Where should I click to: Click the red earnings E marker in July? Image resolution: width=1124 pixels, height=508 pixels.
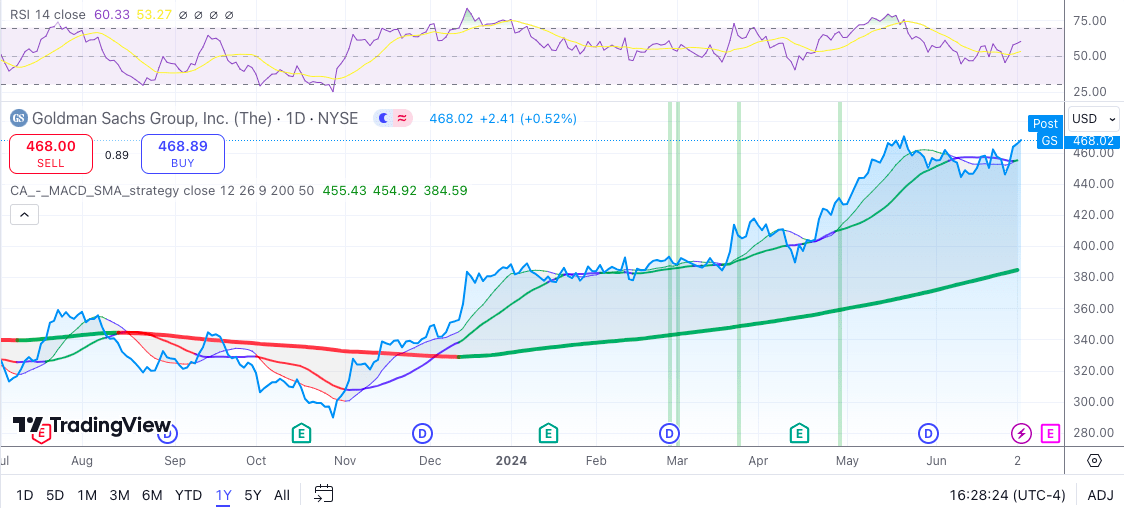(42, 433)
